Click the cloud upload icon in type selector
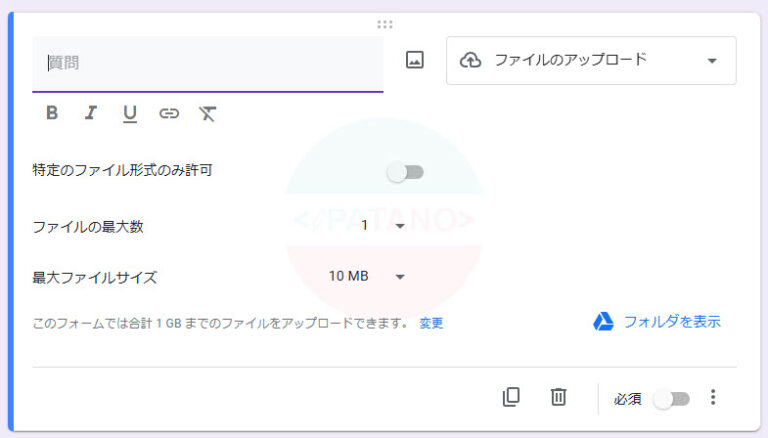Viewport: 768px width, 438px height. click(x=470, y=60)
